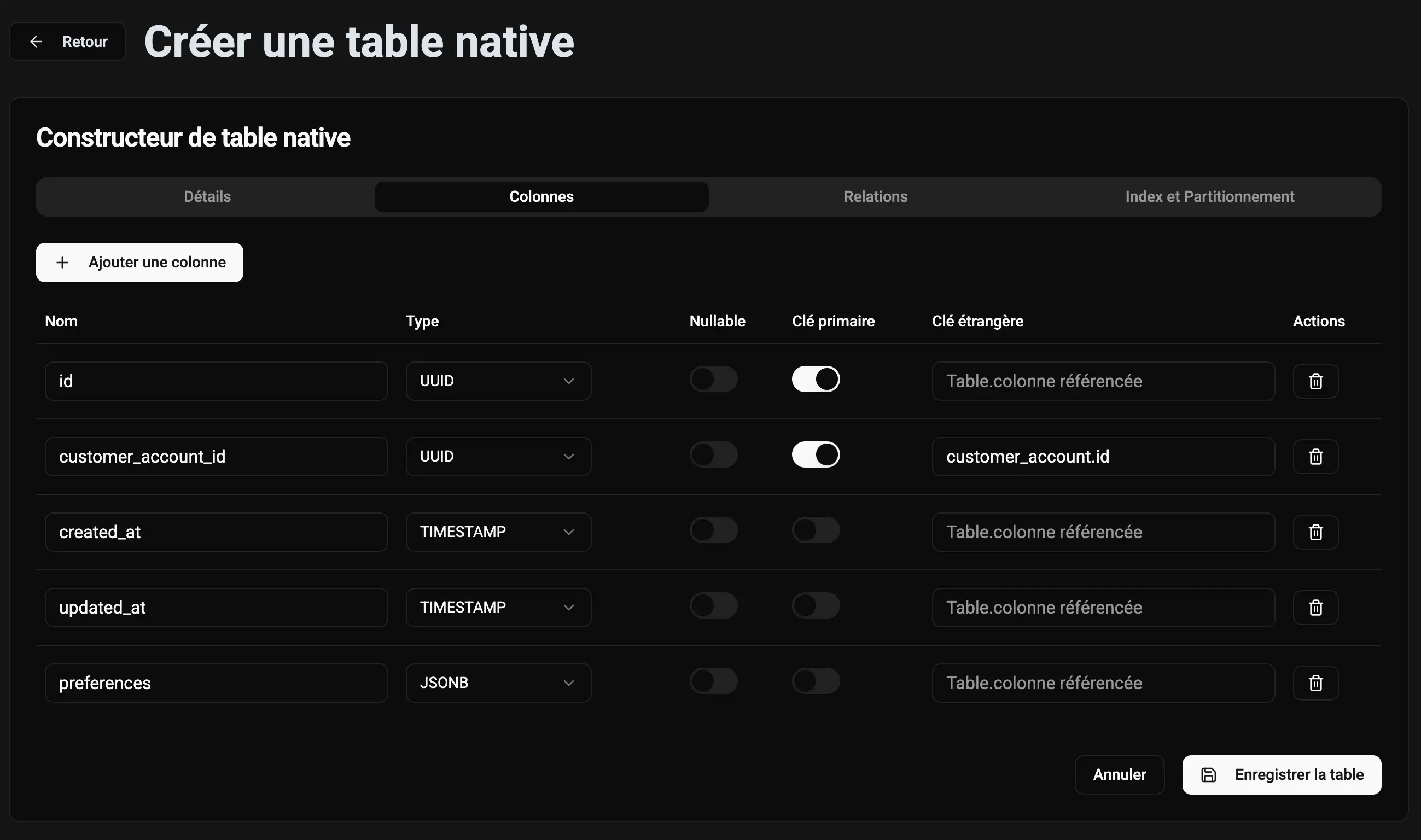
Task: Delete the id column row
Action: [x=1315, y=381]
